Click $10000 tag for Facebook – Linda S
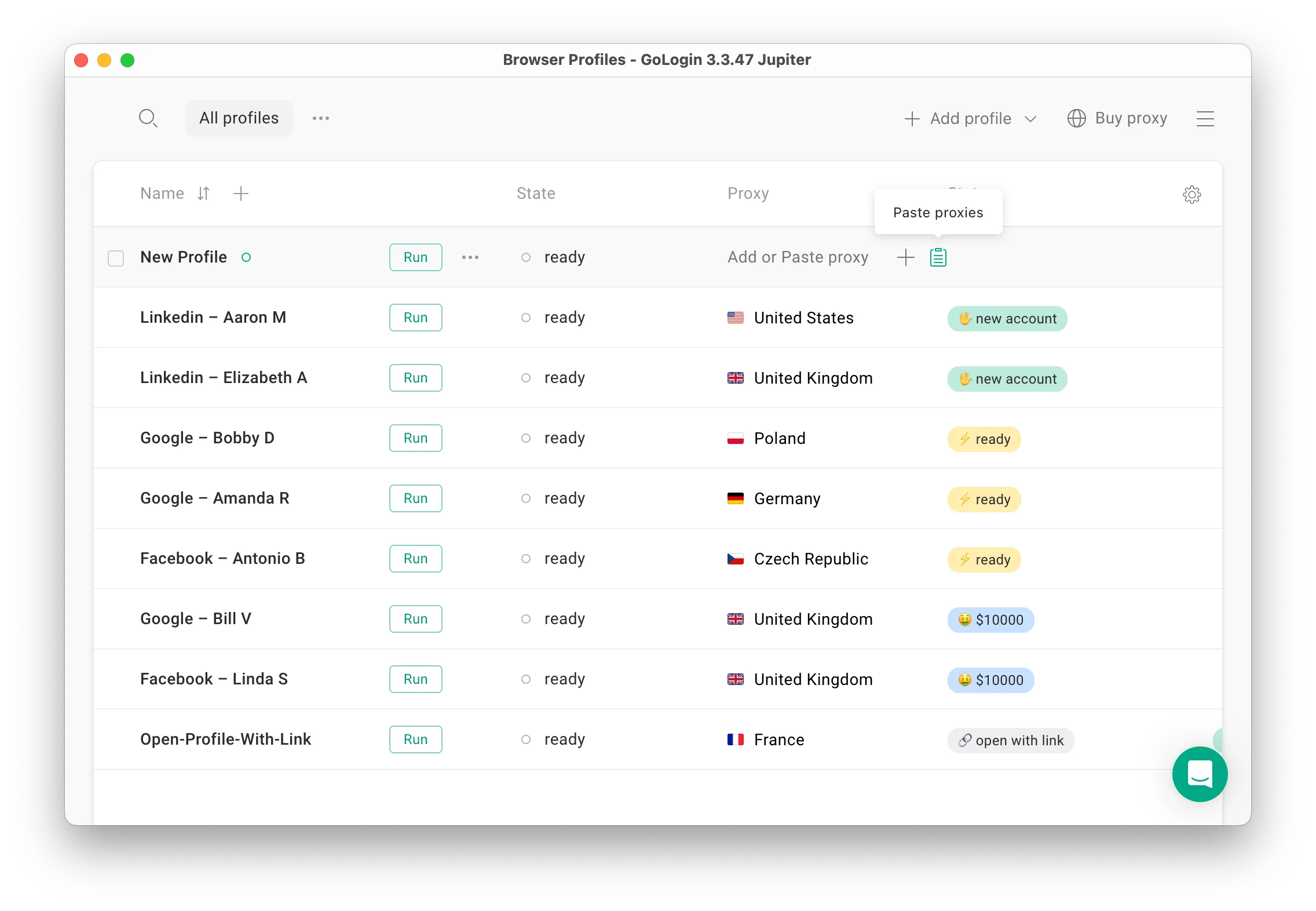 [x=991, y=680]
